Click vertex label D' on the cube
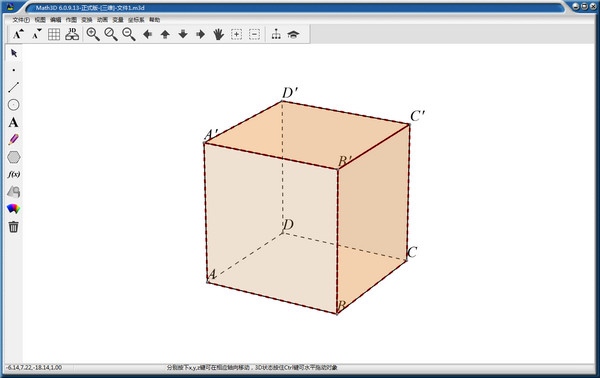The height and width of the screenshot is (378, 600). [290, 93]
